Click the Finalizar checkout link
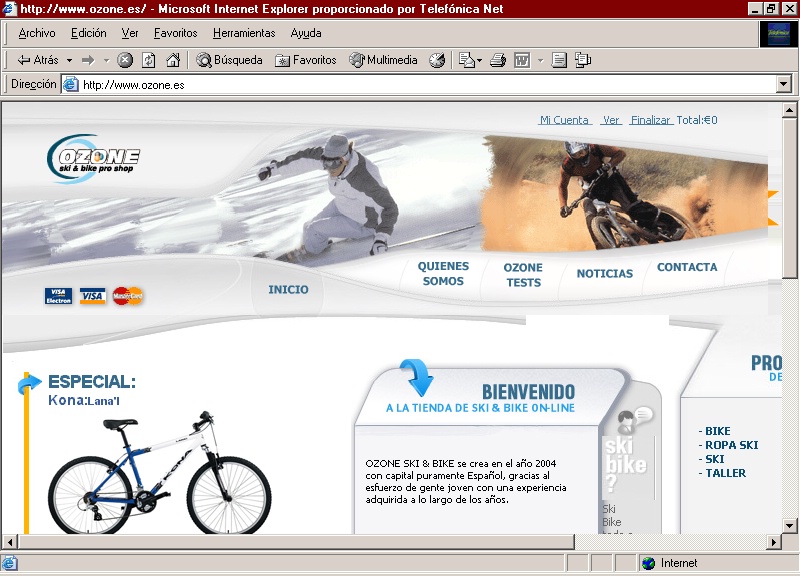 [x=651, y=120]
